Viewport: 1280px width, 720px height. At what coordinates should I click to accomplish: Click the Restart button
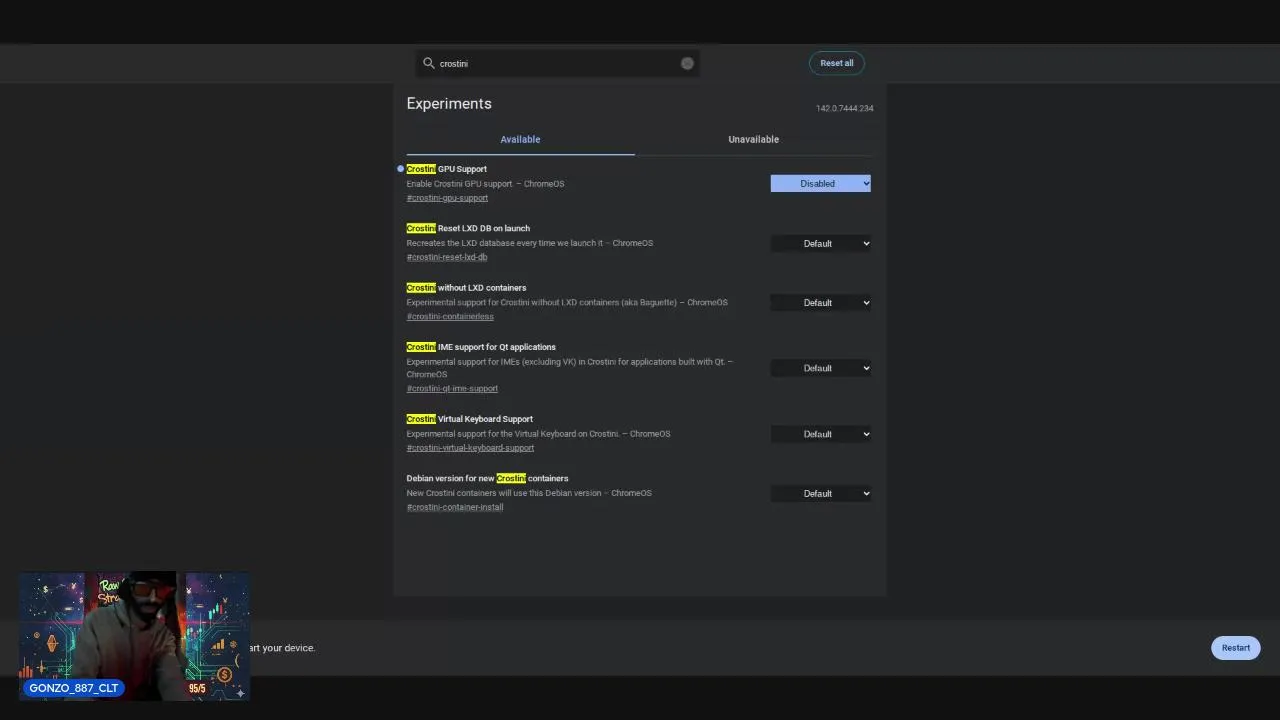click(x=1235, y=648)
